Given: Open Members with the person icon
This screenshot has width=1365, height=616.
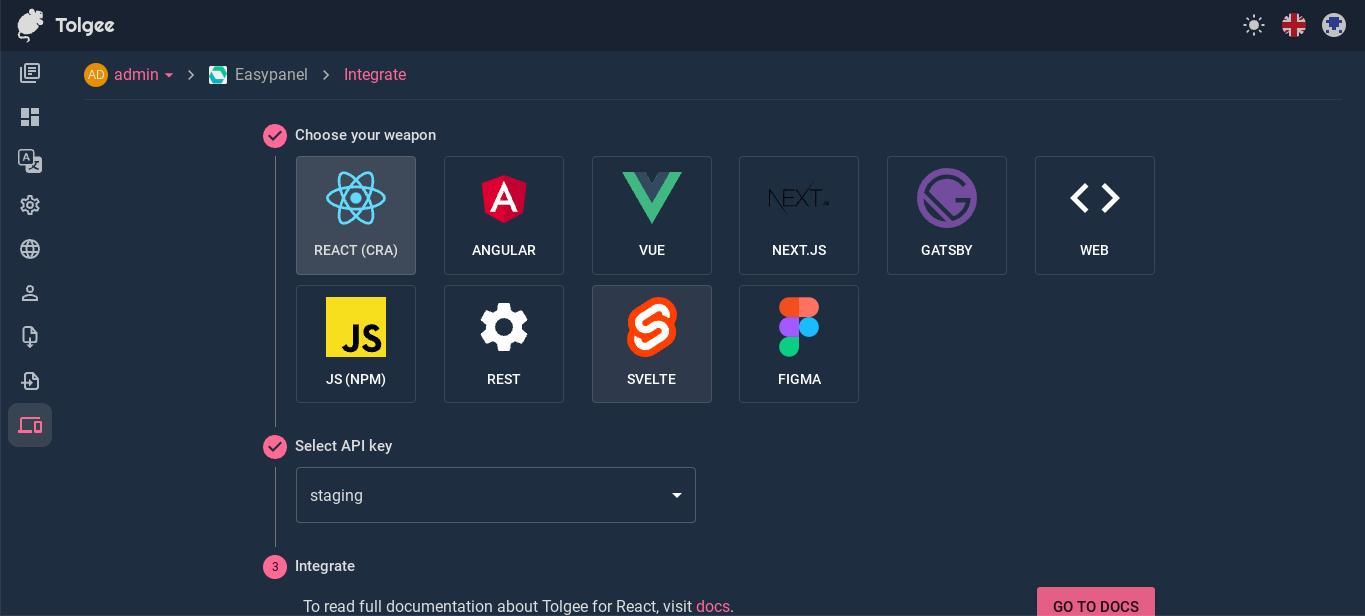Looking at the screenshot, I should coord(30,293).
